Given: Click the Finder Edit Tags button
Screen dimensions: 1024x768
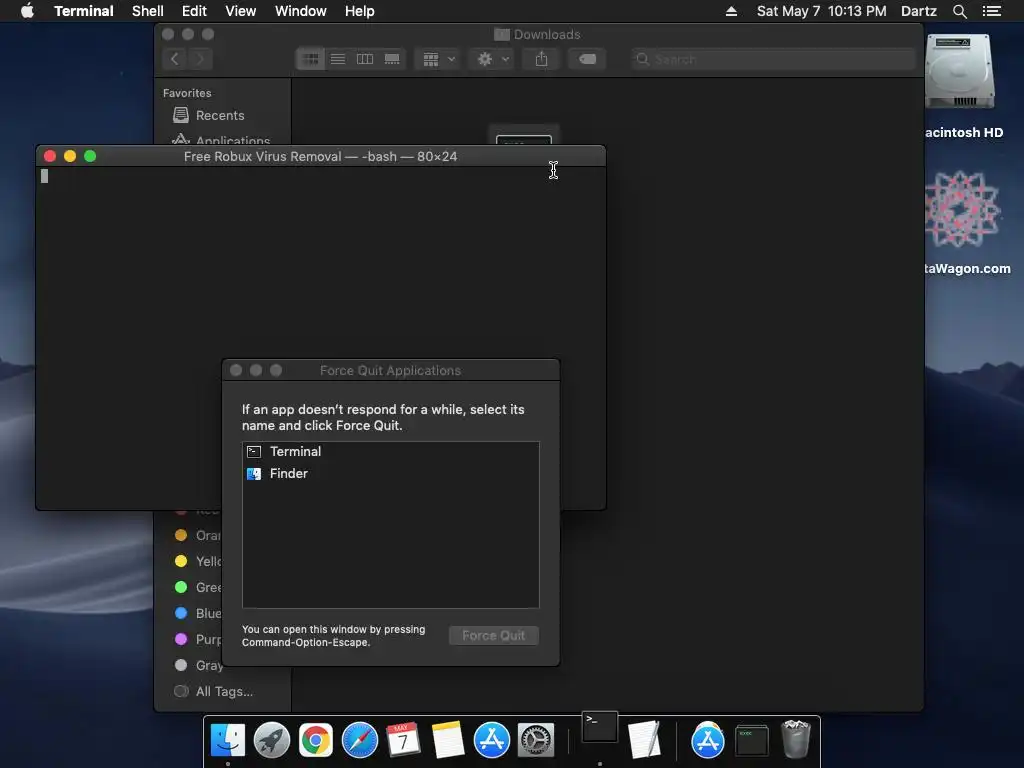Looking at the screenshot, I should tap(587, 59).
